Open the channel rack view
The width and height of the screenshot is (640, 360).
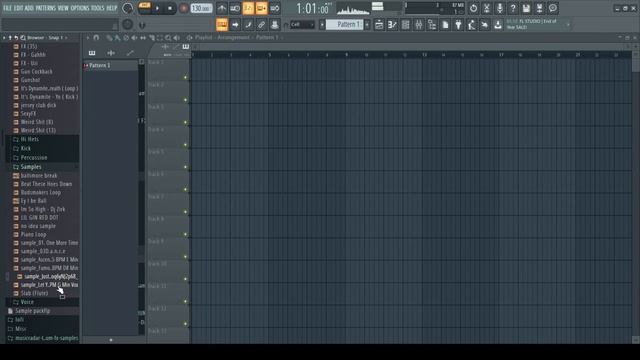pos(406,25)
